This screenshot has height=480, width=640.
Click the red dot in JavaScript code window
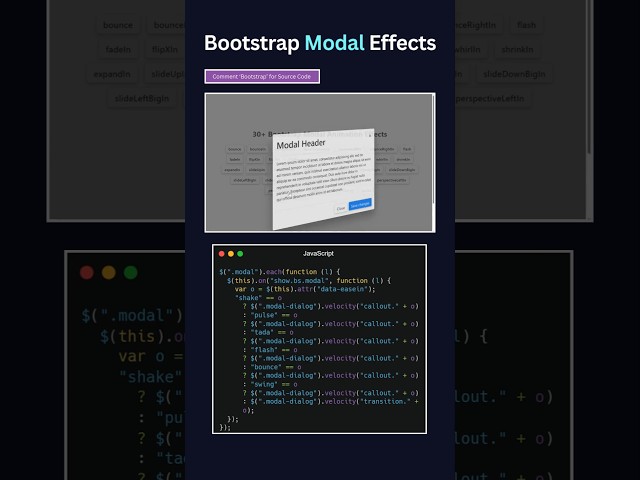[x=222, y=254]
